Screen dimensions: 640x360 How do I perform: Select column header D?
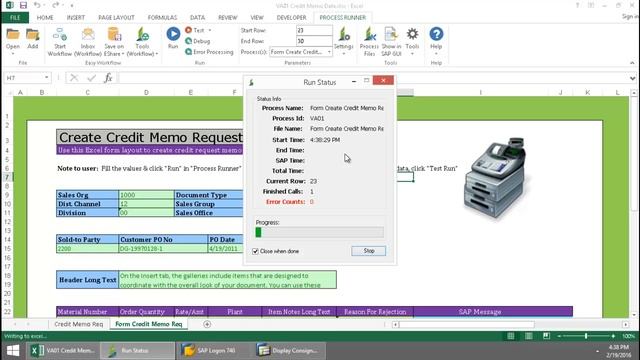click(x=146, y=93)
